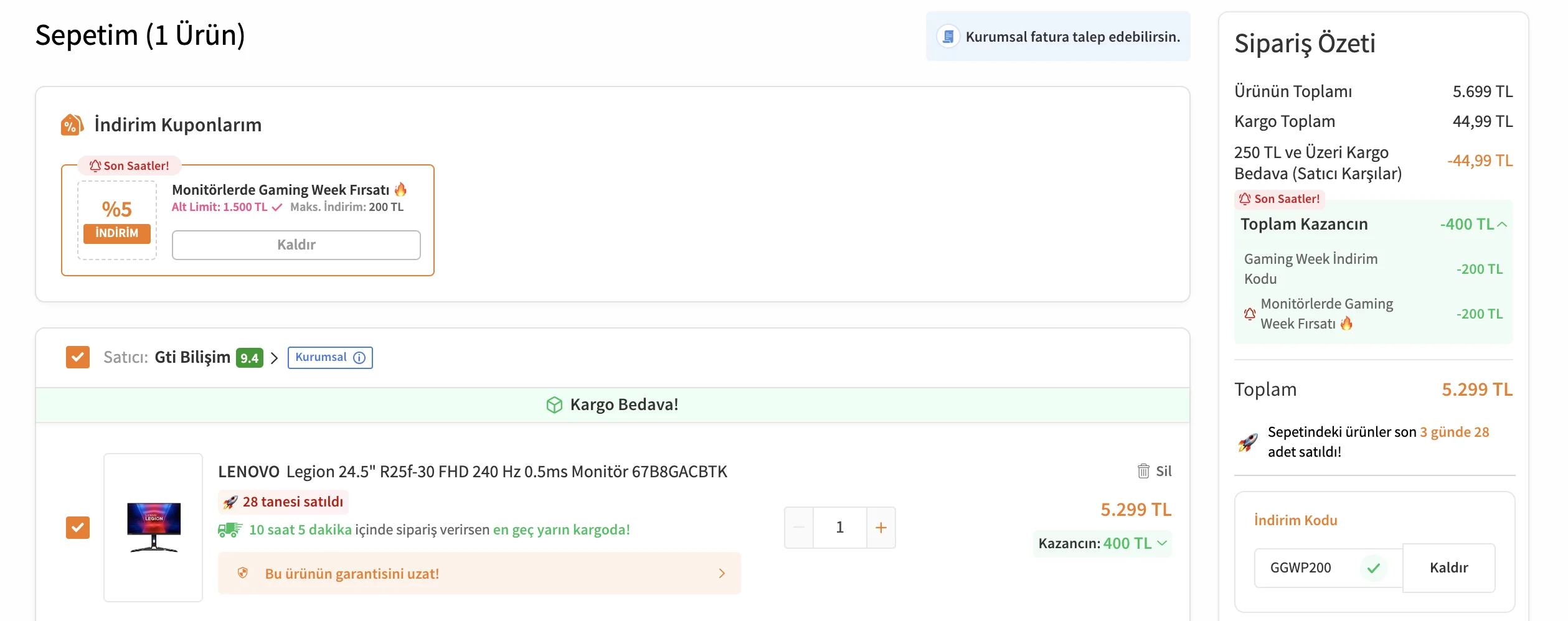Open the warranty extension banner
The width and height of the screenshot is (1568, 621).
tap(479, 573)
